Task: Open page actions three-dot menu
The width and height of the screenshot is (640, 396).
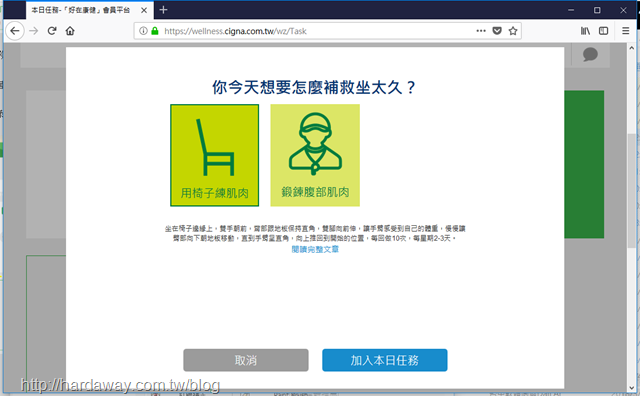Action: tap(481, 31)
